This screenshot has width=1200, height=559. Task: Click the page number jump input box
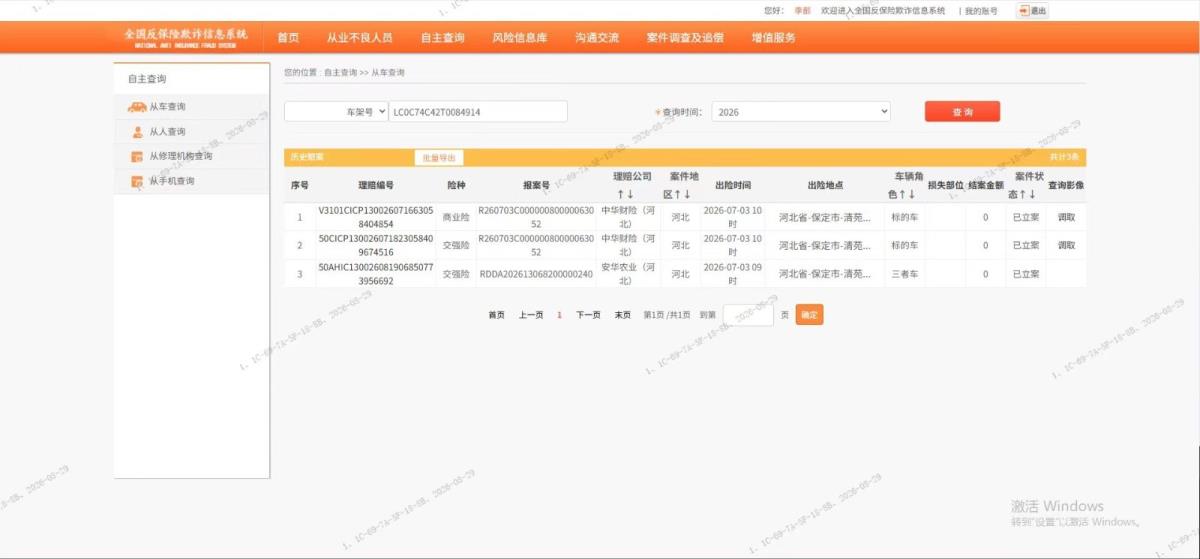click(x=748, y=315)
